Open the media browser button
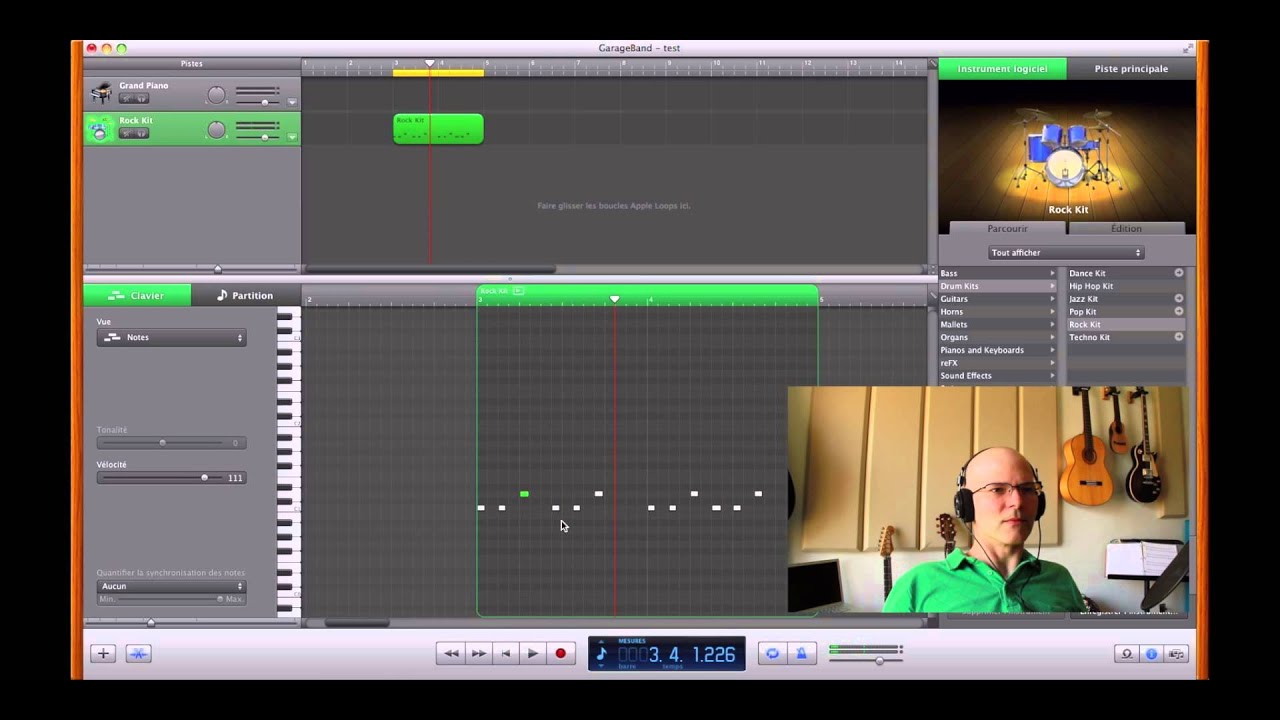1280x720 pixels. (x=1176, y=654)
